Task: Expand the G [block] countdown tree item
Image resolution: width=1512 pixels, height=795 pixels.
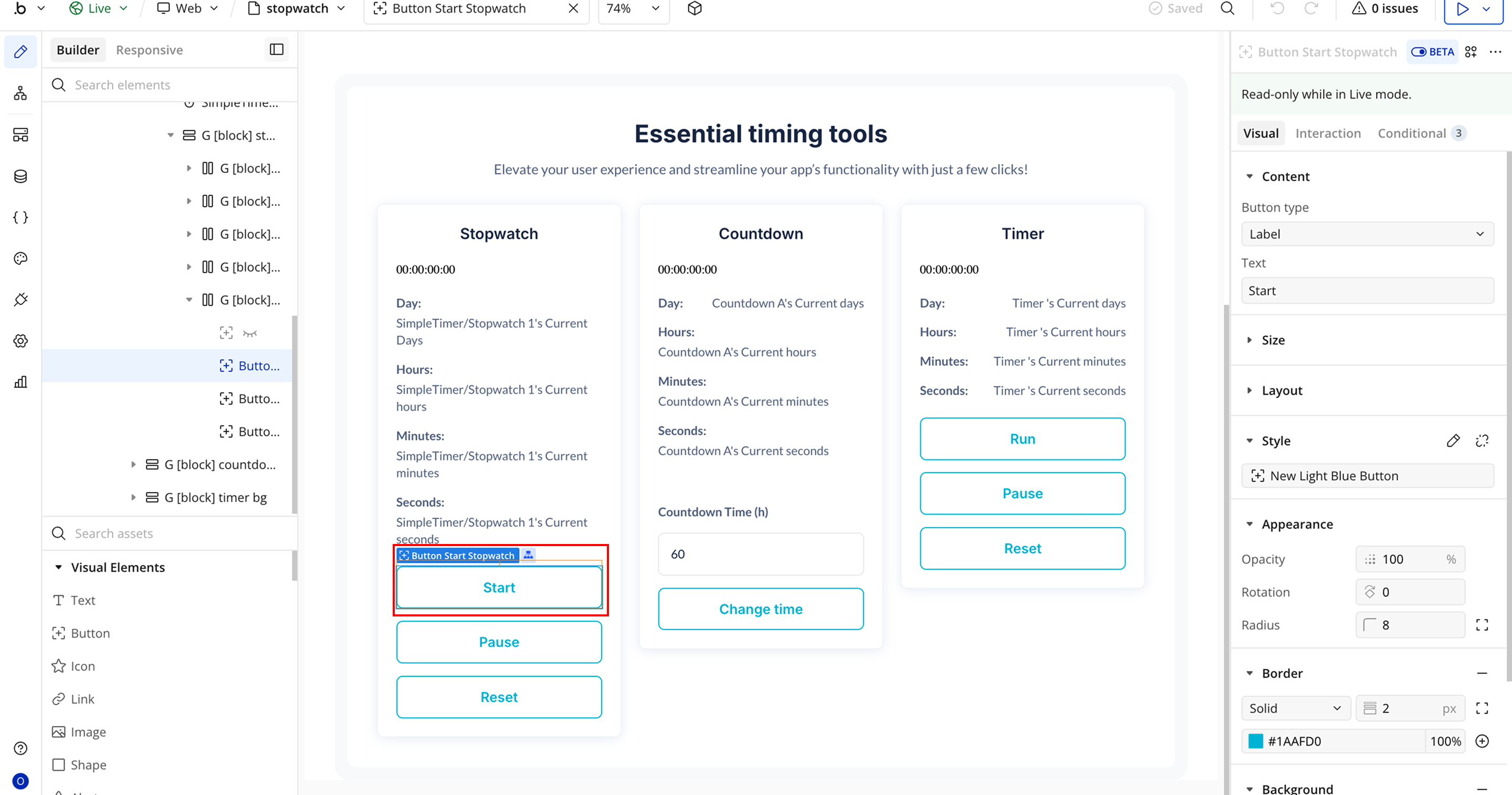Action: point(133,464)
